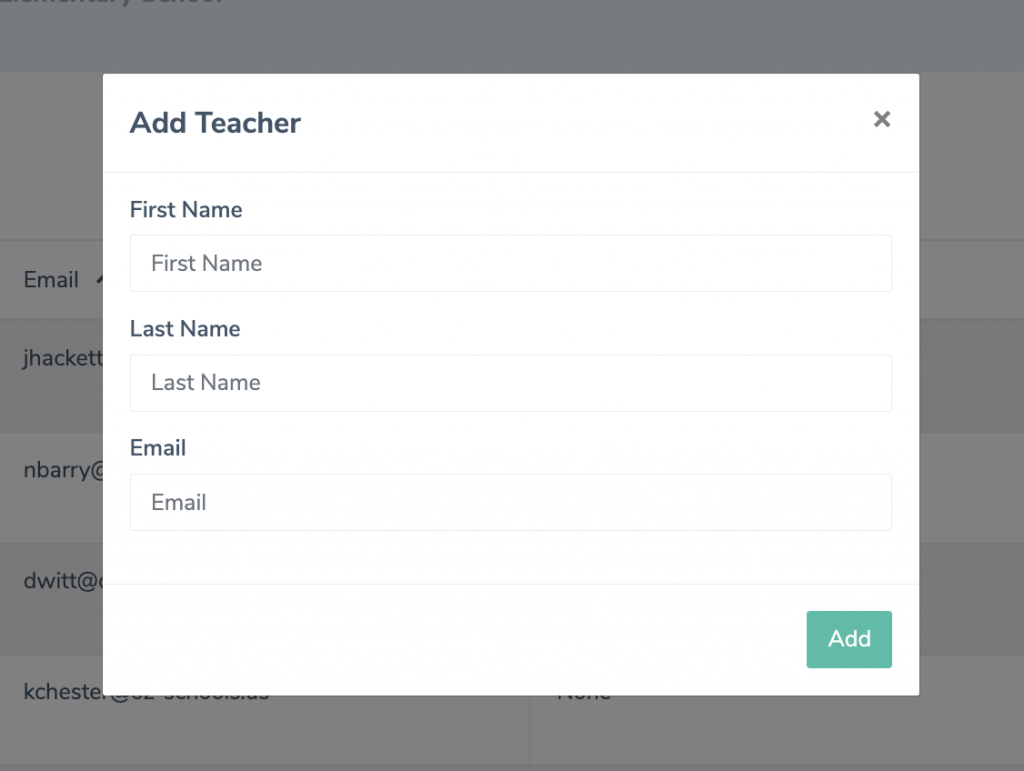Viewport: 1024px width, 771px height.
Task: Click the None value in kchester's row
Action: point(585,691)
